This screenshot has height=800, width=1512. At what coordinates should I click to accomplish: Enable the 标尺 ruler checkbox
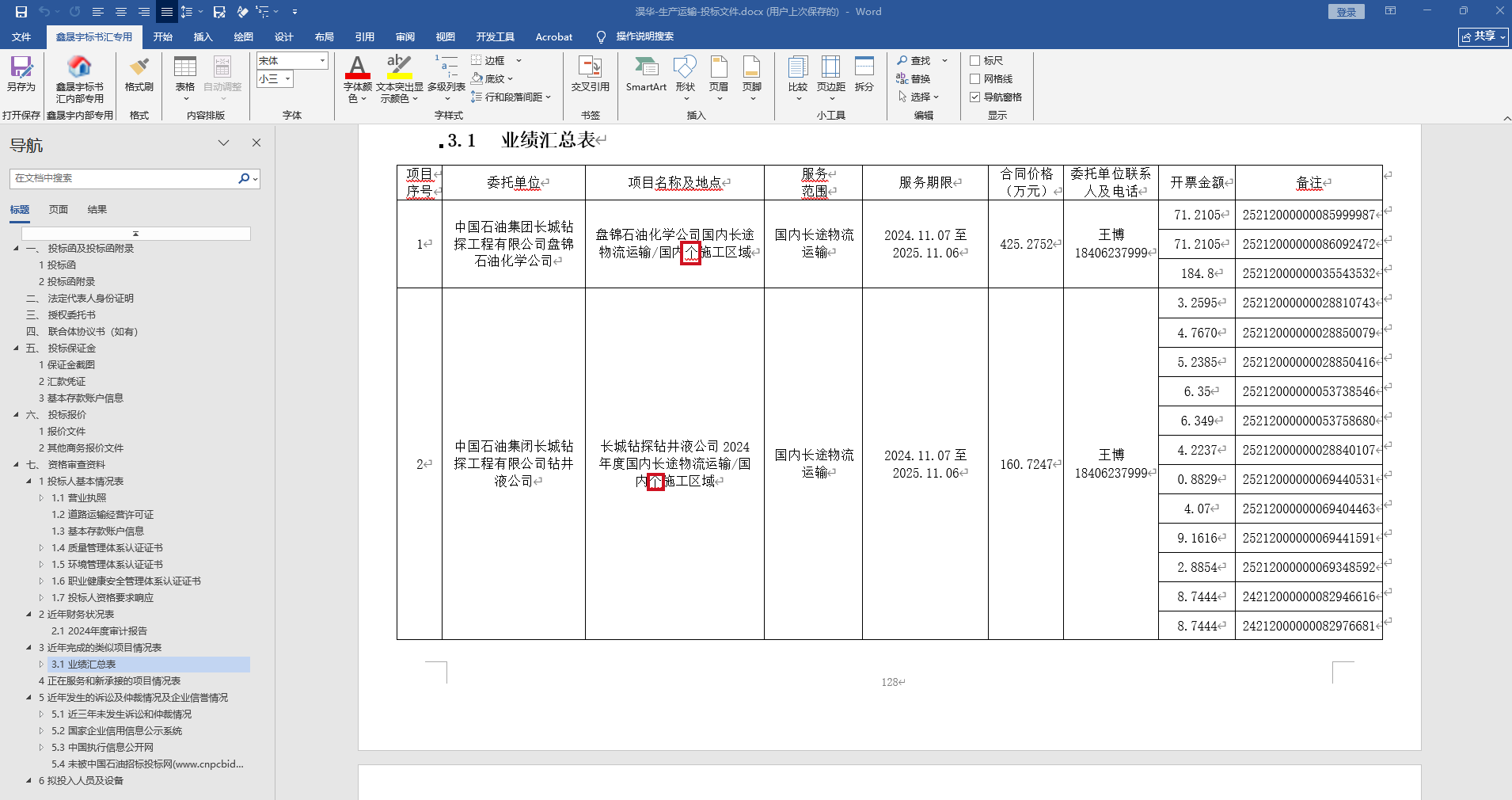[975, 60]
